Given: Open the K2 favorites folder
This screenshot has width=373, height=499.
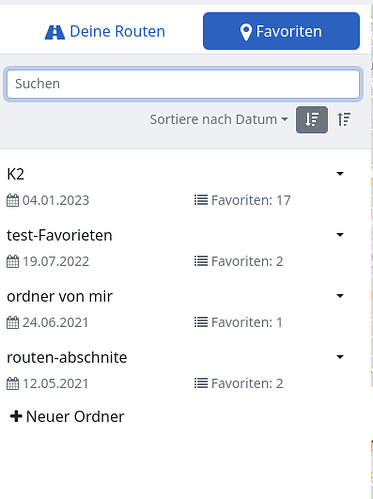Looking at the screenshot, I should (15, 174).
